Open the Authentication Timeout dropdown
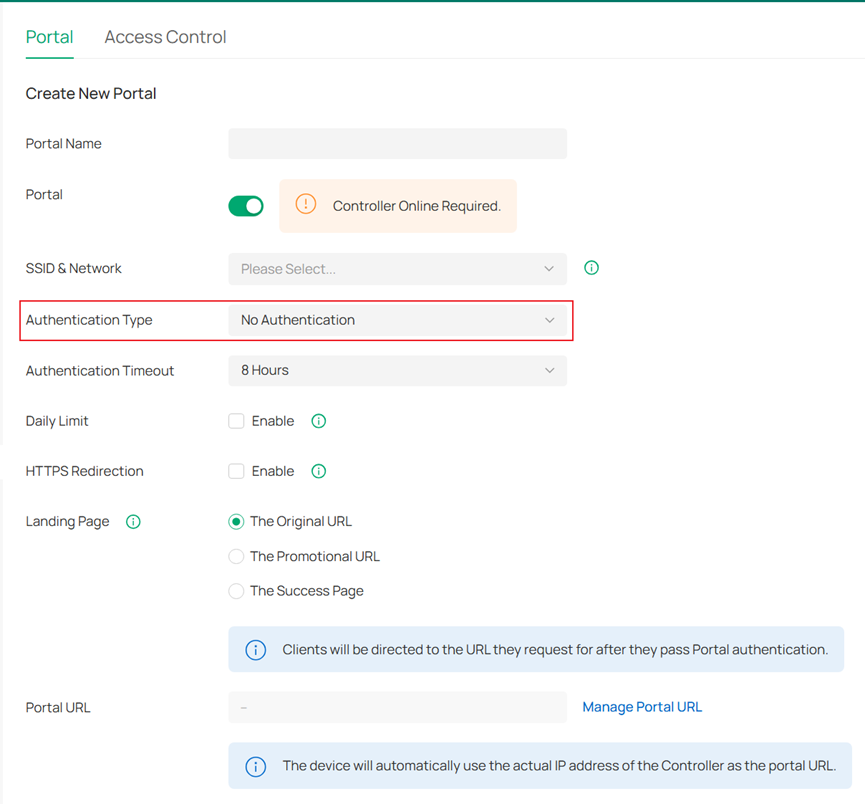 click(x=397, y=370)
